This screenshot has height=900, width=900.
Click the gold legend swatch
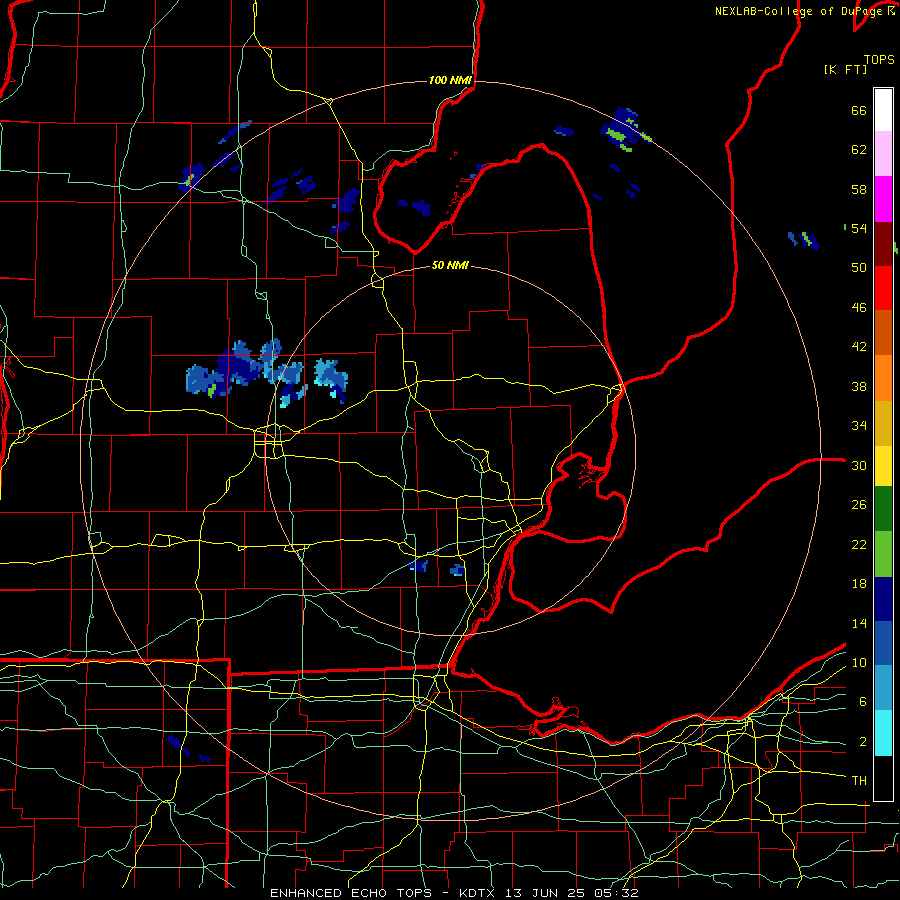click(x=883, y=423)
